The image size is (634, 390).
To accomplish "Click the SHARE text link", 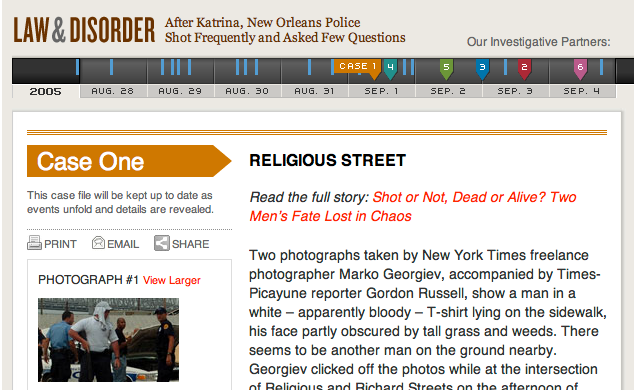I will [190, 244].
